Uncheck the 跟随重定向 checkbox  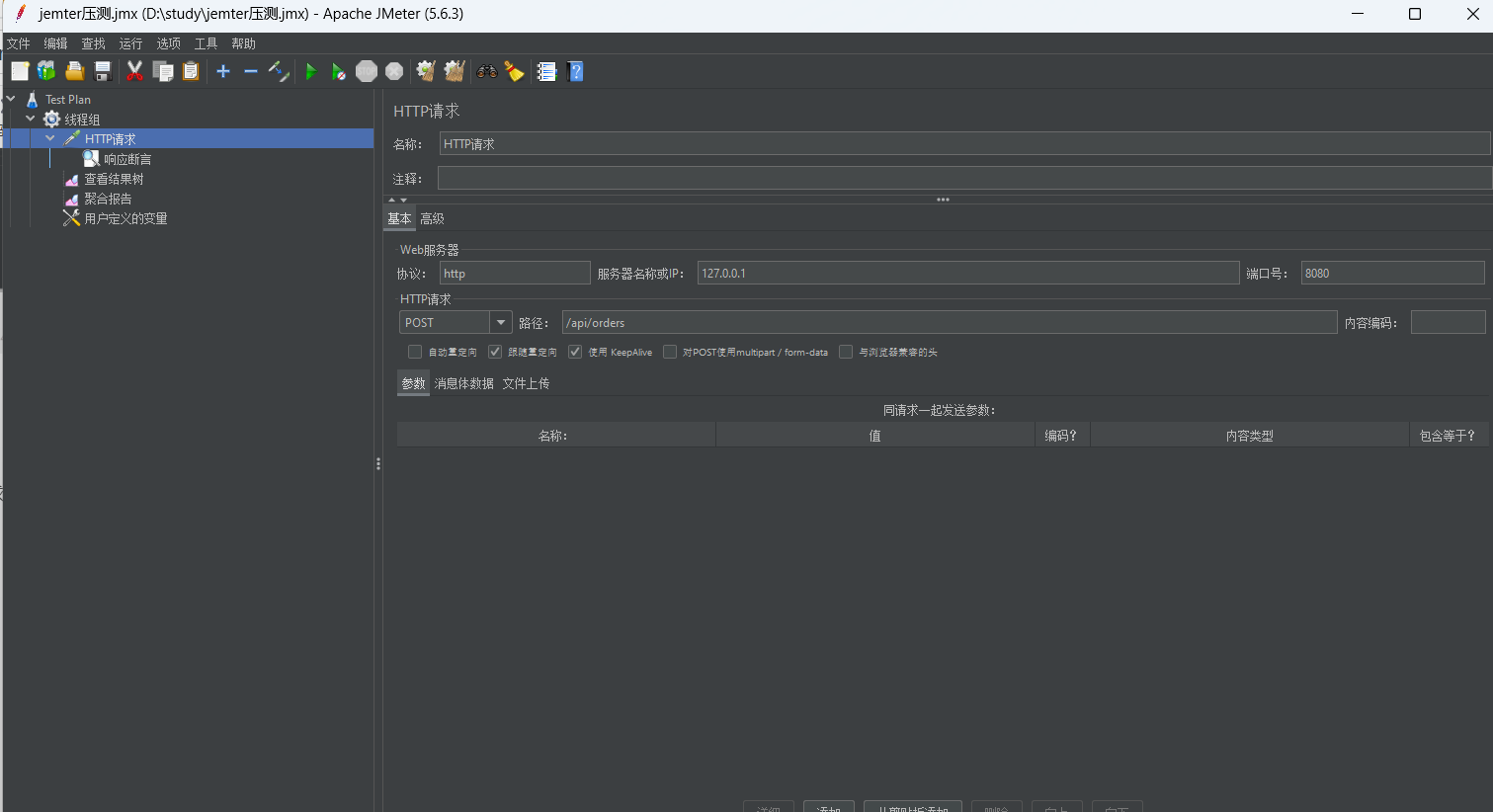[495, 352]
